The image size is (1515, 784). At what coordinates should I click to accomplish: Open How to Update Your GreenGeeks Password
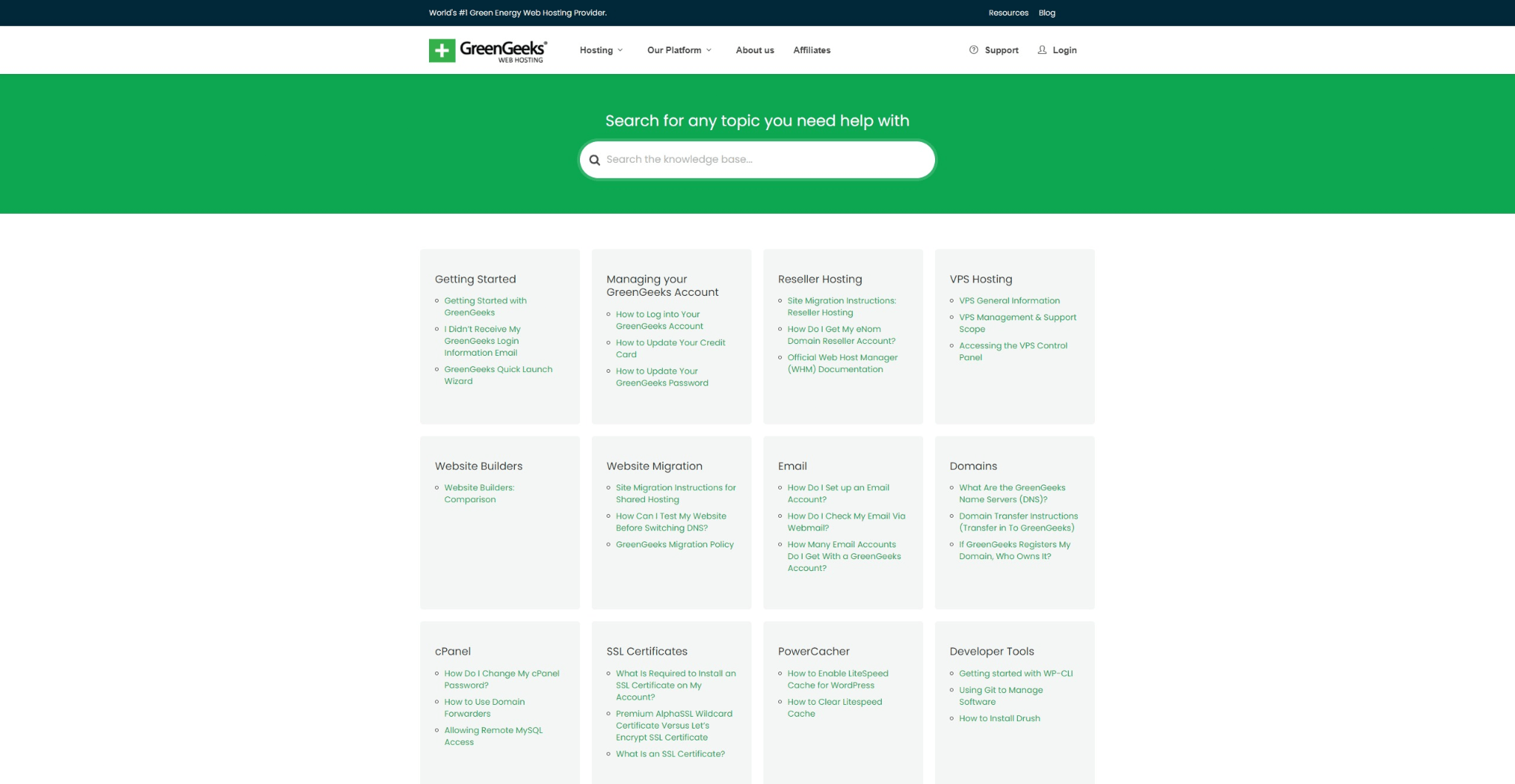pos(662,377)
